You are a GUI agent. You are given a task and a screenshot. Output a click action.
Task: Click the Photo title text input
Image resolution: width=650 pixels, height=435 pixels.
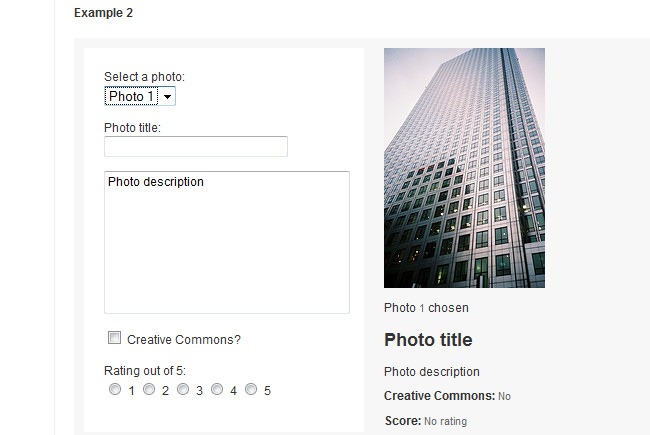[196, 146]
